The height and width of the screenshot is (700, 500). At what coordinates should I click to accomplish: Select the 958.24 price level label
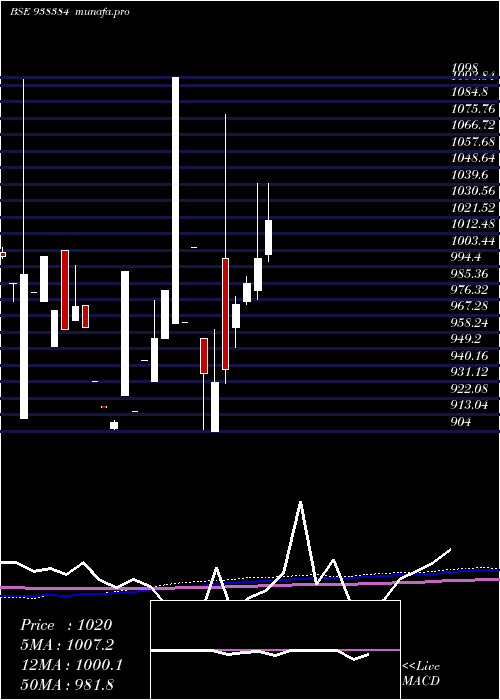click(469, 322)
